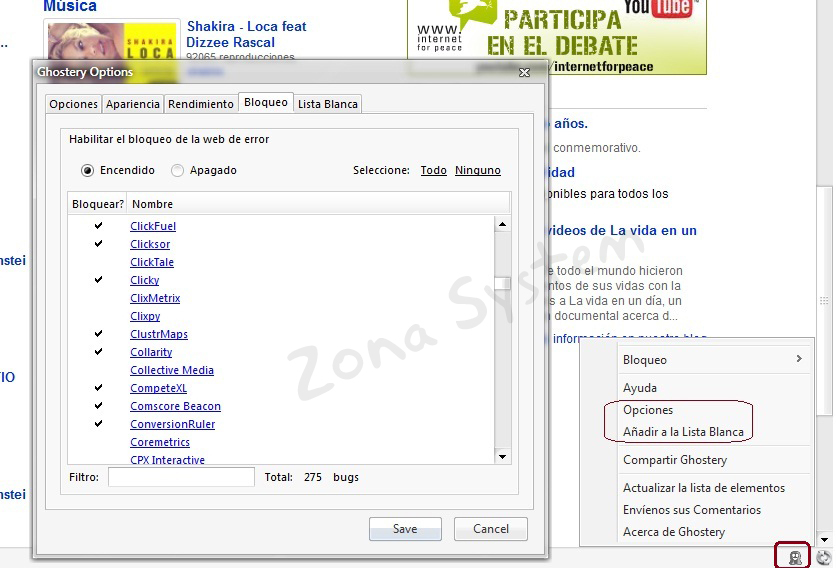The width and height of the screenshot is (836, 568).
Task: Uncheck the CompeteXL block checkmark
Action: (x=99, y=388)
